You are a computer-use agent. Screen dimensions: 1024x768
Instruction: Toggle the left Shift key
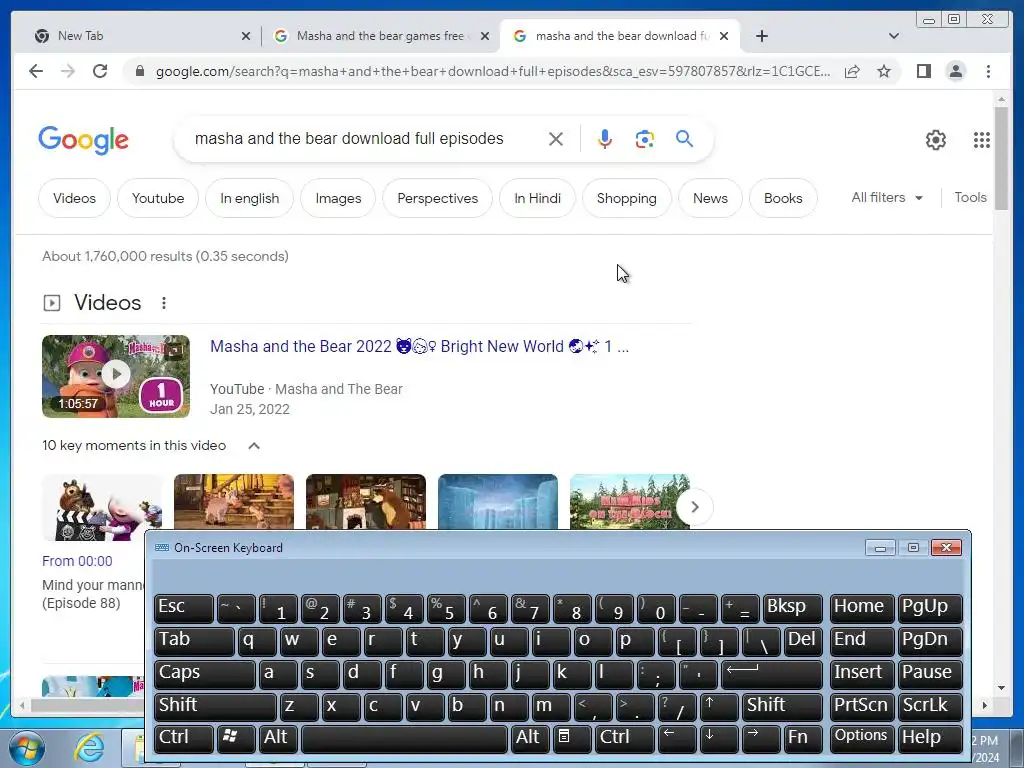coord(216,706)
